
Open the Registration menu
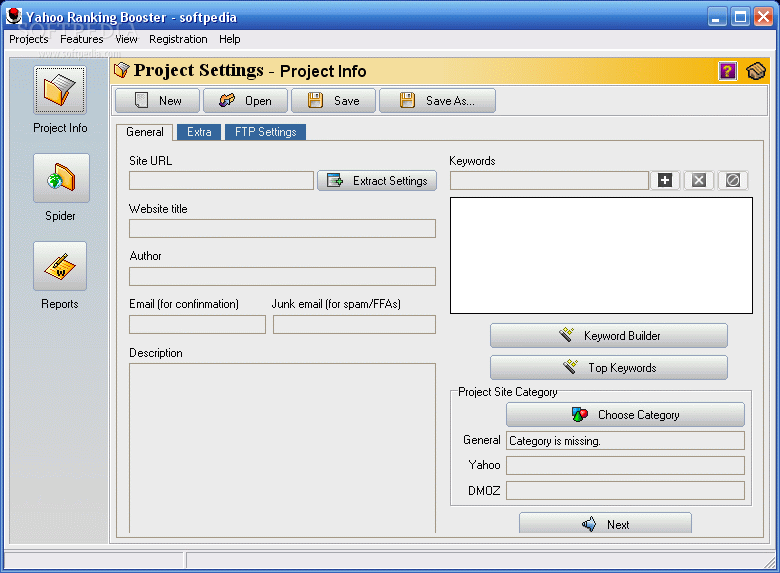coord(178,39)
